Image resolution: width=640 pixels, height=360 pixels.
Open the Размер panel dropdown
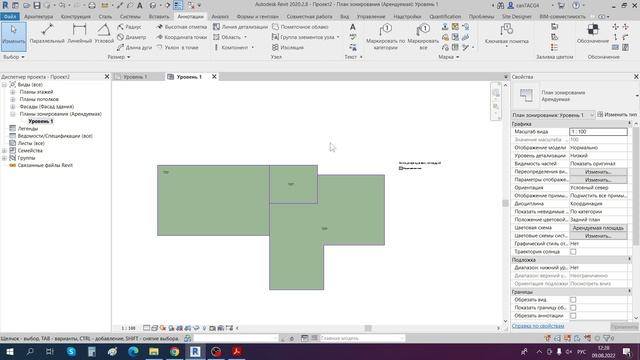point(119,57)
